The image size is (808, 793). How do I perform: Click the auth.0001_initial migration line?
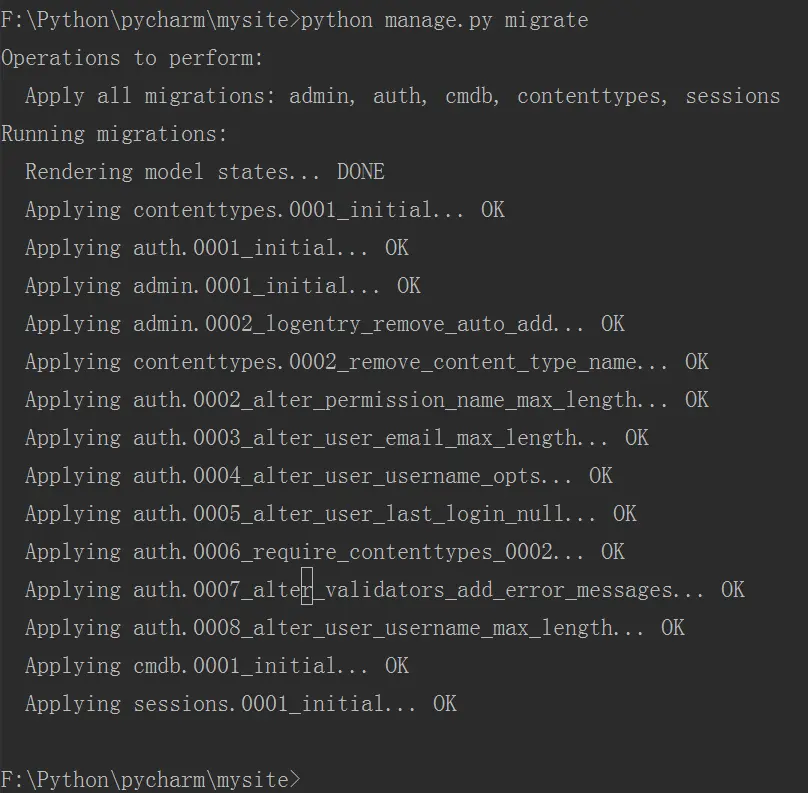[x=217, y=248]
